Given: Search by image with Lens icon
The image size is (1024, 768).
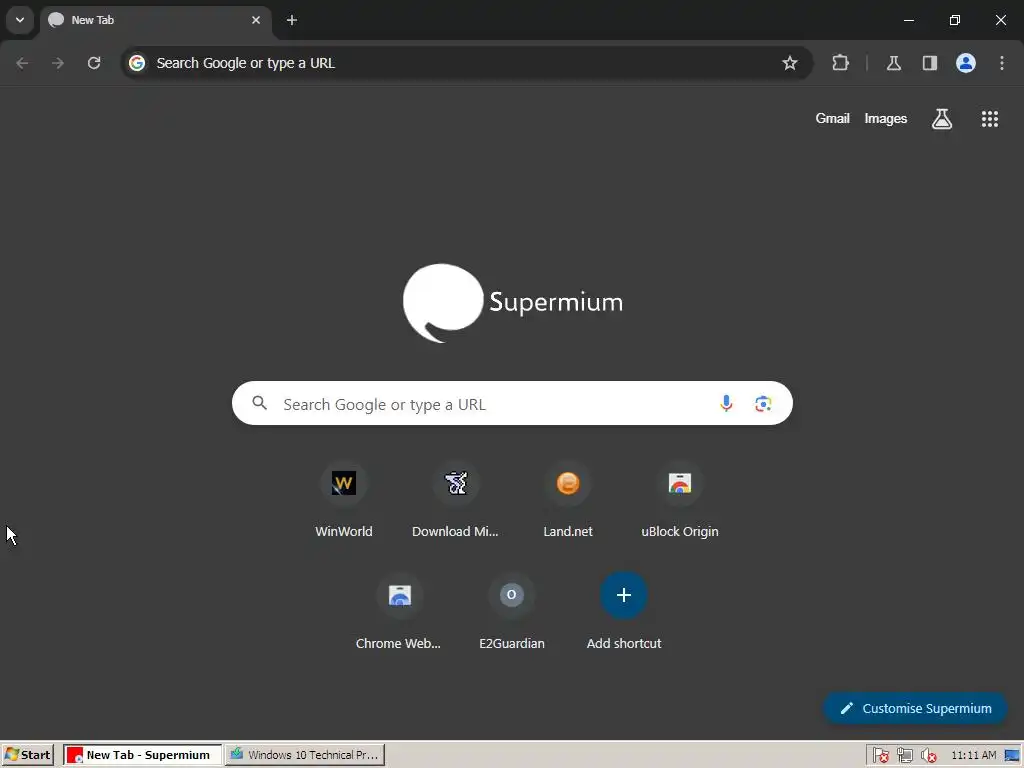Looking at the screenshot, I should point(763,404).
